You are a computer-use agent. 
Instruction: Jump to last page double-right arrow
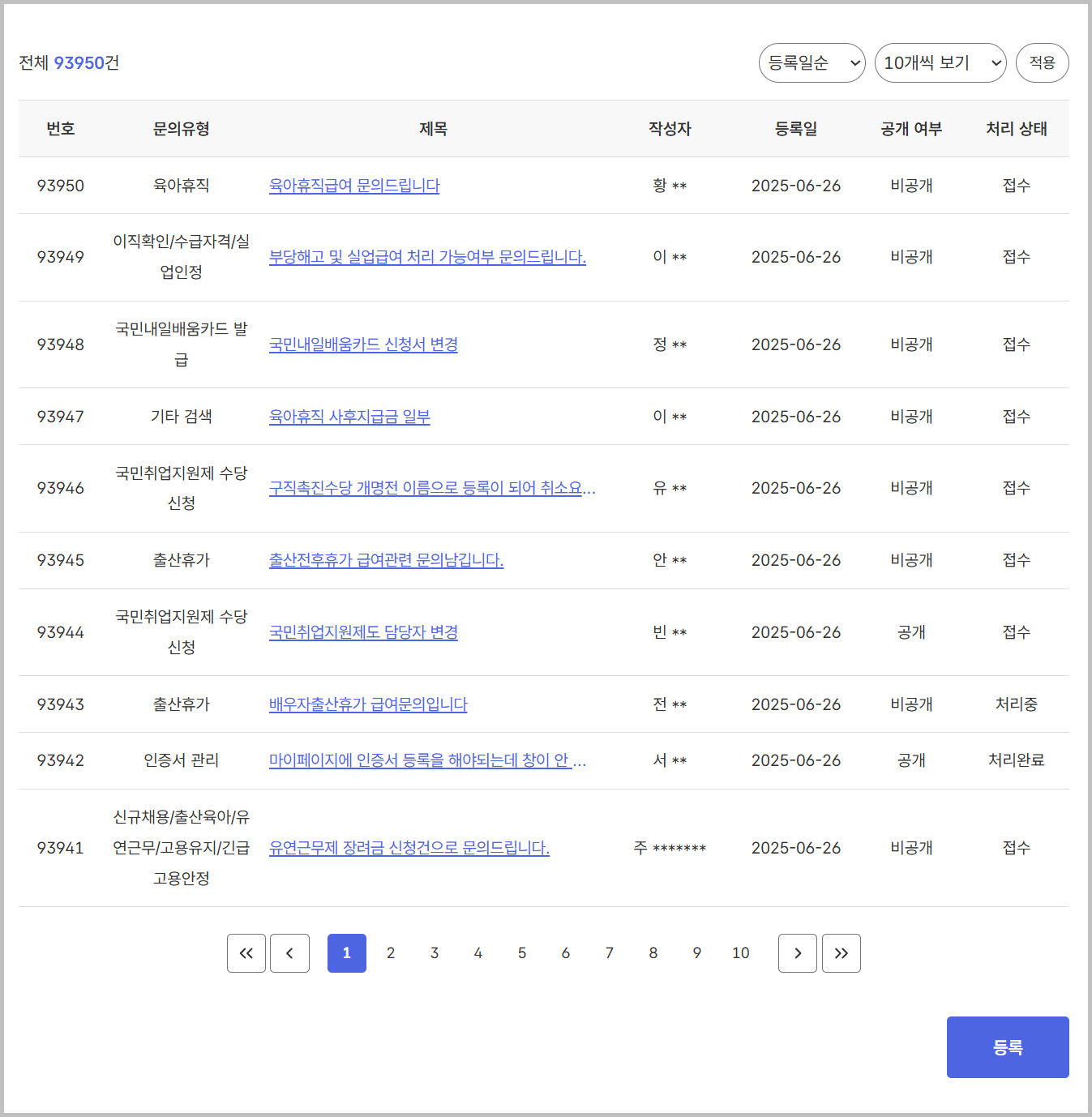[x=841, y=953]
